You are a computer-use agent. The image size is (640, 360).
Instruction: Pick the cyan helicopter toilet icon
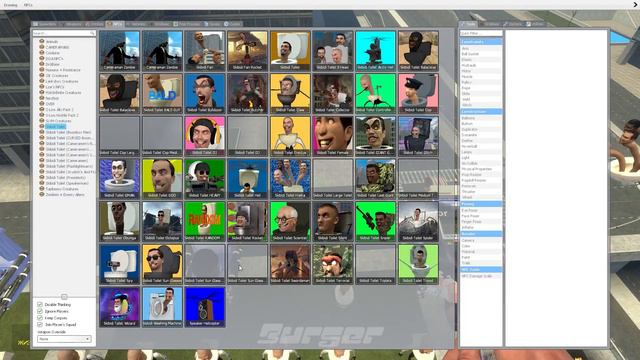click(376, 51)
